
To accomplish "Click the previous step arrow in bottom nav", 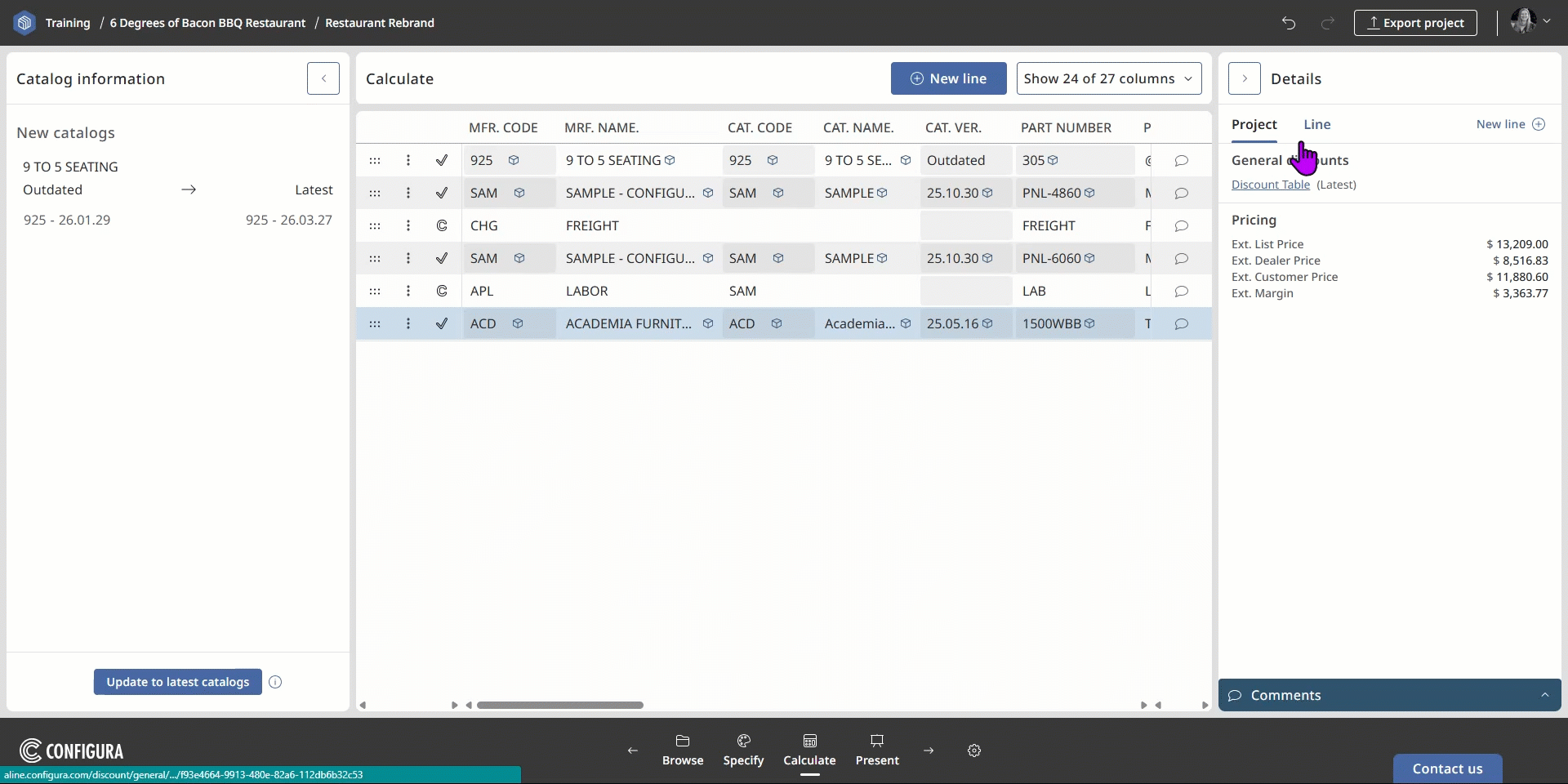I will [633, 751].
